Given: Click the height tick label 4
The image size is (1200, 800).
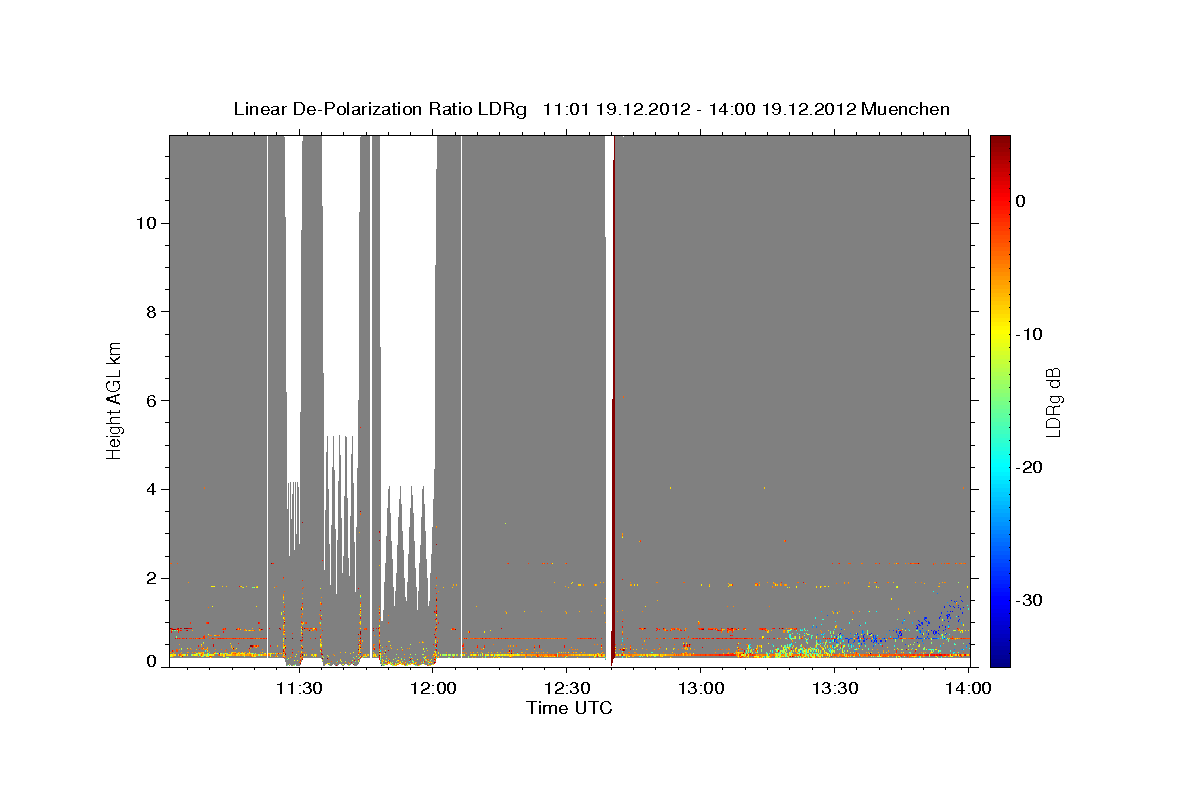Looking at the screenshot, I should 151,490.
